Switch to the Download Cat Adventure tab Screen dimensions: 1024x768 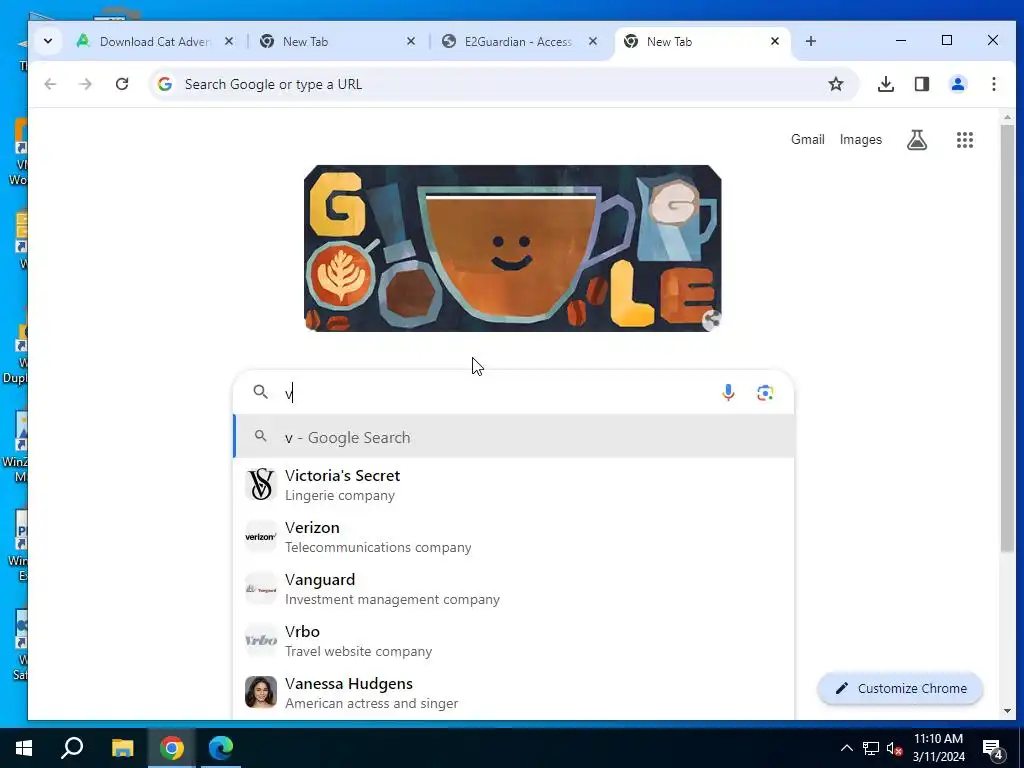[154, 42]
